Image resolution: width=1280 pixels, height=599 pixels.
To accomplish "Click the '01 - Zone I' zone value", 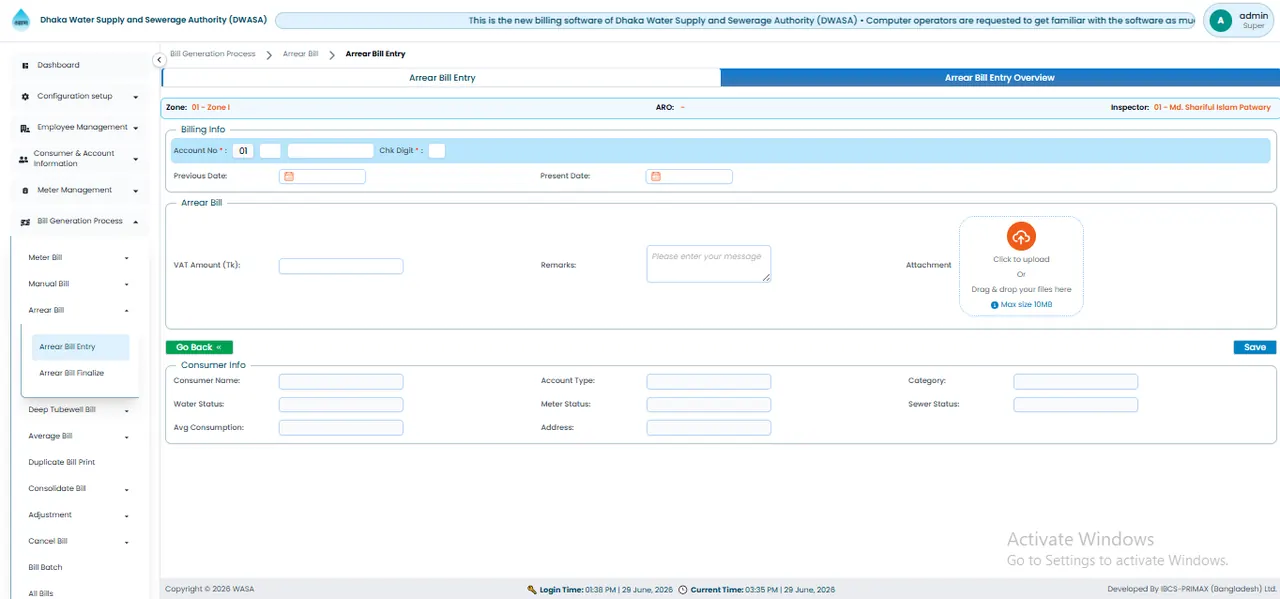I will point(211,107).
